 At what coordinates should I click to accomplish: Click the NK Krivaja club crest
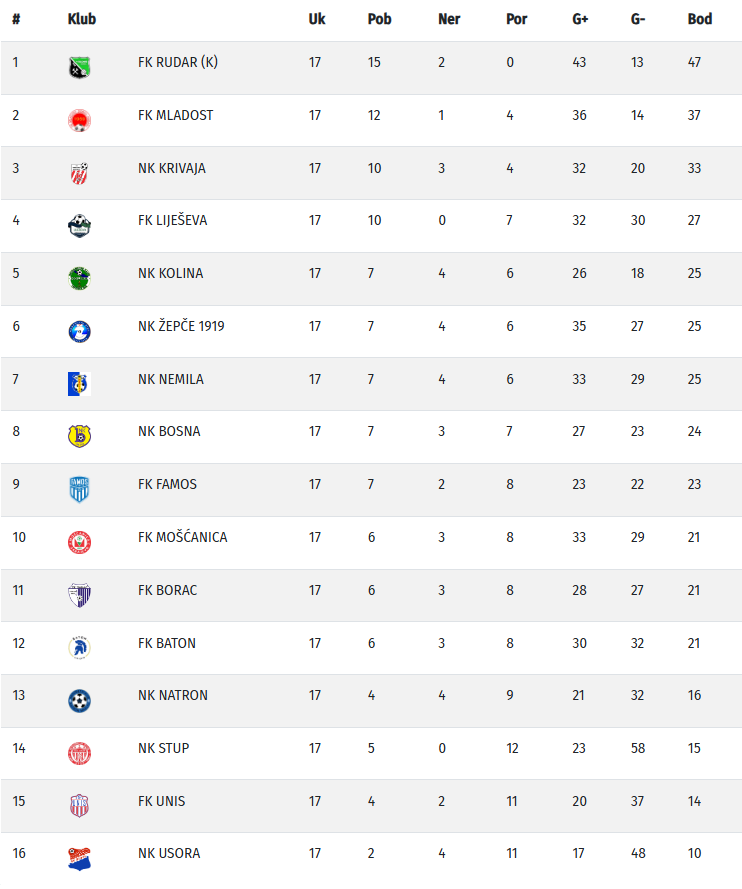tap(79, 173)
